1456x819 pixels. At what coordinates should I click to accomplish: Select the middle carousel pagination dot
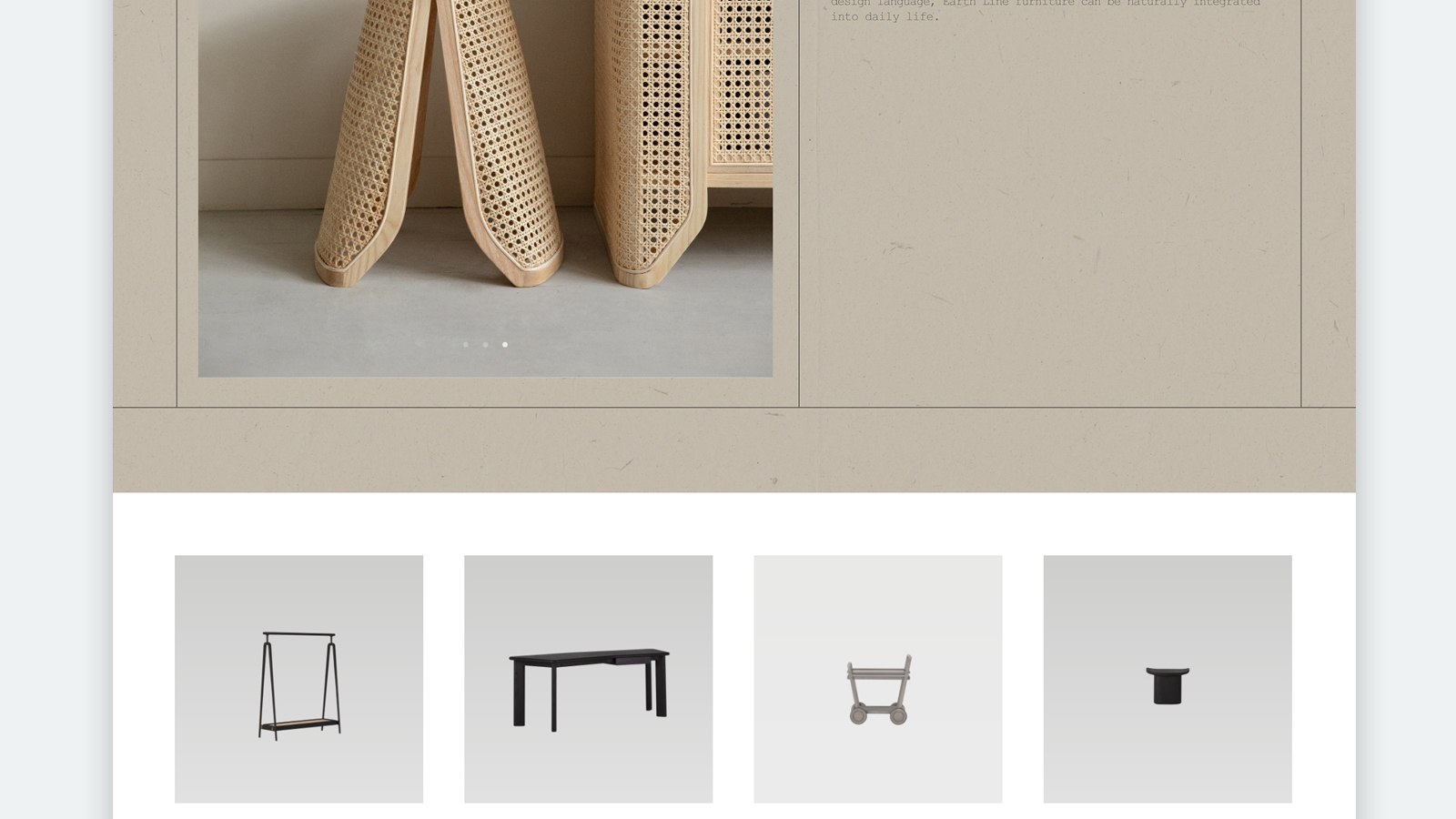[485, 345]
